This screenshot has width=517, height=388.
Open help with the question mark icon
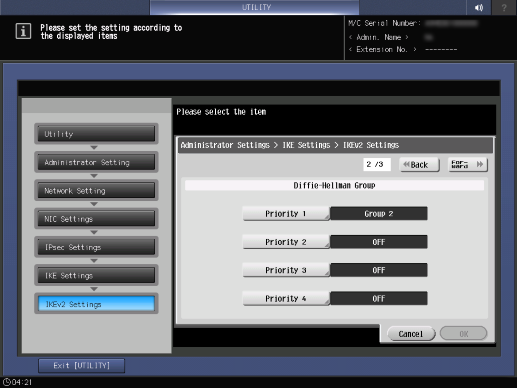click(x=504, y=7)
